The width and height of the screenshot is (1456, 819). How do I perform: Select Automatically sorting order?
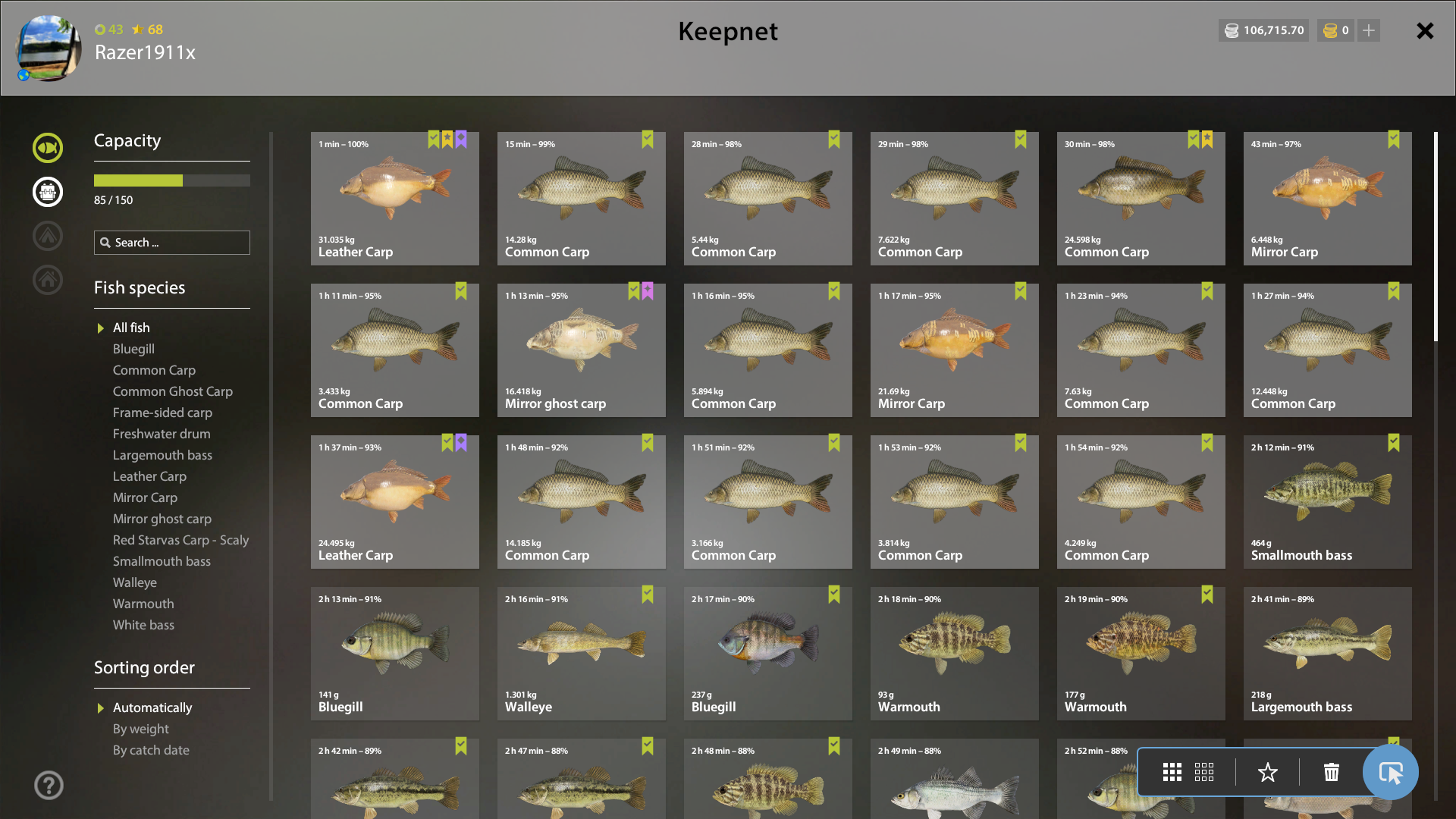[x=152, y=708]
